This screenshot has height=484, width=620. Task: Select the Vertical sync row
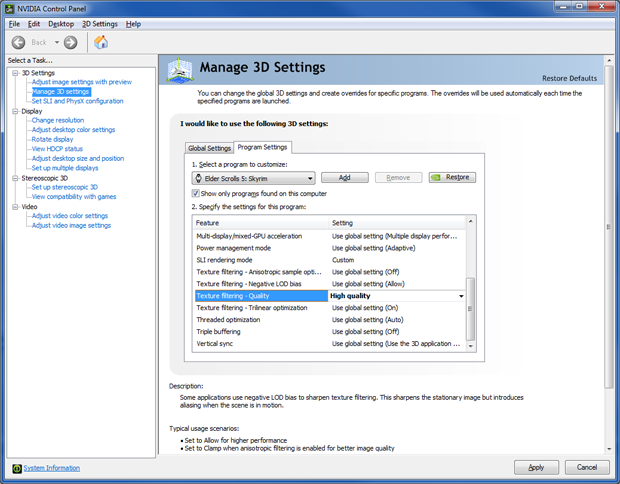329,344
